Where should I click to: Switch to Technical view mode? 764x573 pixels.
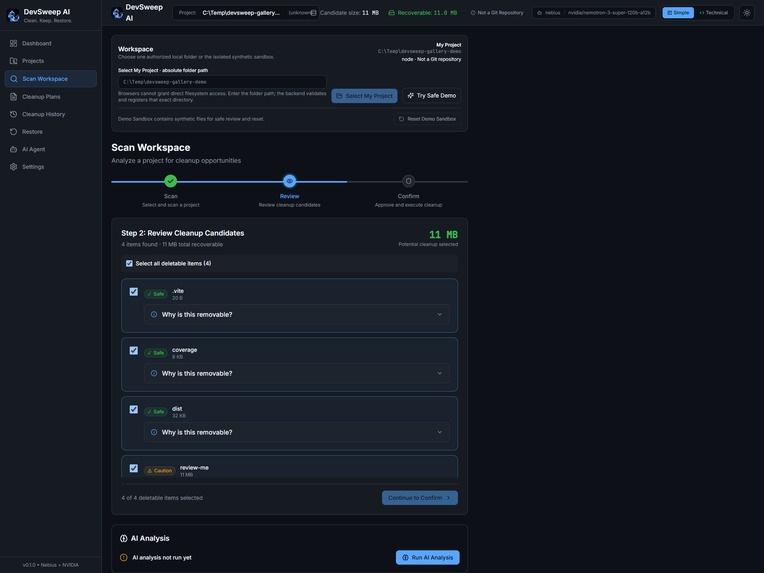[713, 13]
